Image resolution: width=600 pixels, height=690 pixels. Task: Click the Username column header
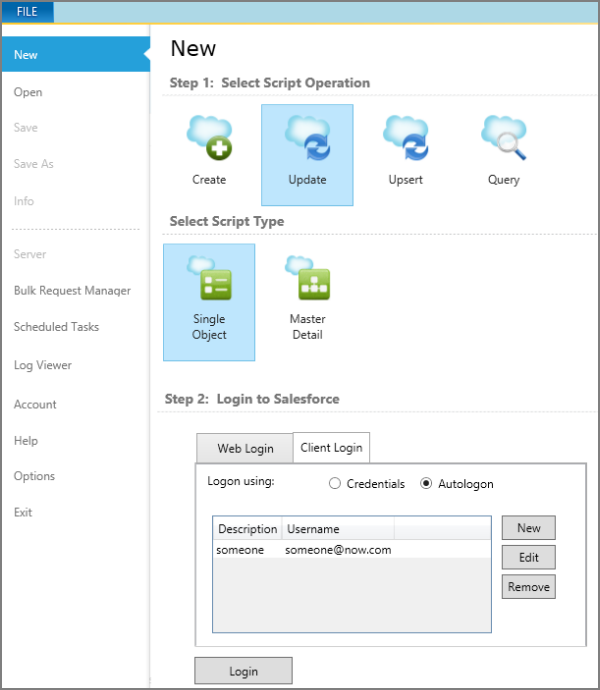(x=338, y=529)
